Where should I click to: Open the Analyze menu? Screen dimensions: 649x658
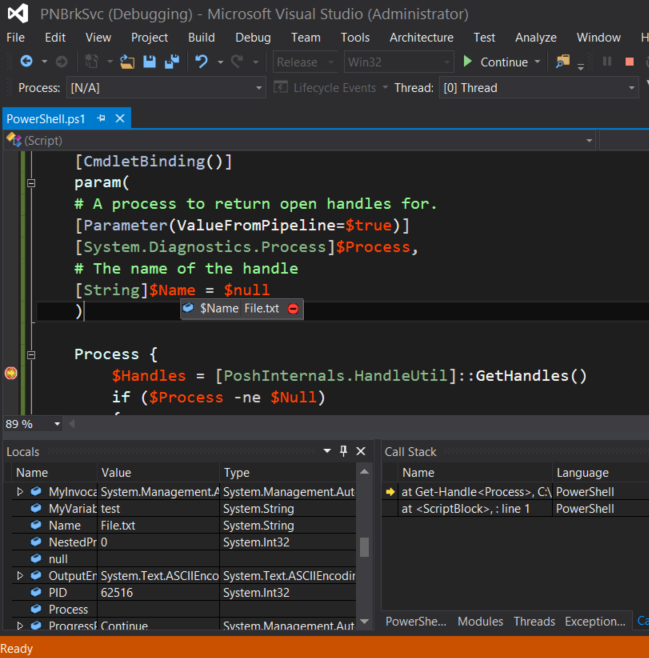[536, 38]
